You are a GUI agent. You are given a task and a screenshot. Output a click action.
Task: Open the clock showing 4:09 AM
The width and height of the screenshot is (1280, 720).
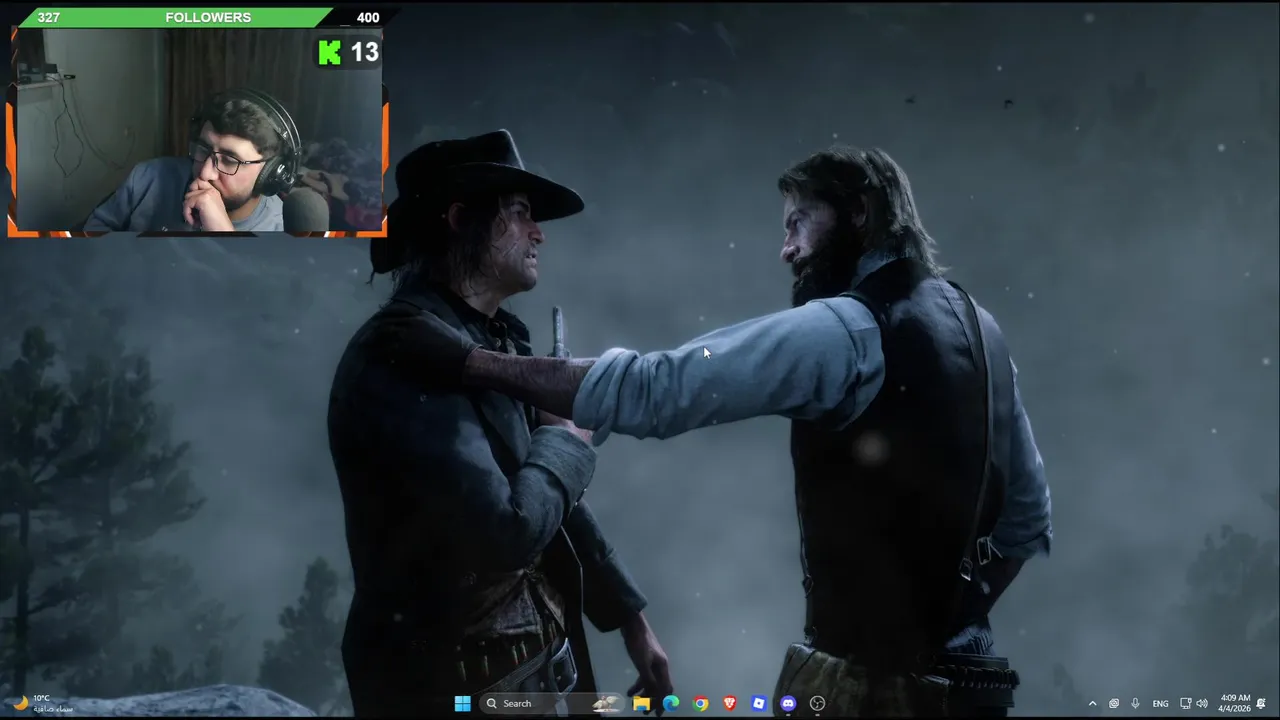coord(1235,703)
